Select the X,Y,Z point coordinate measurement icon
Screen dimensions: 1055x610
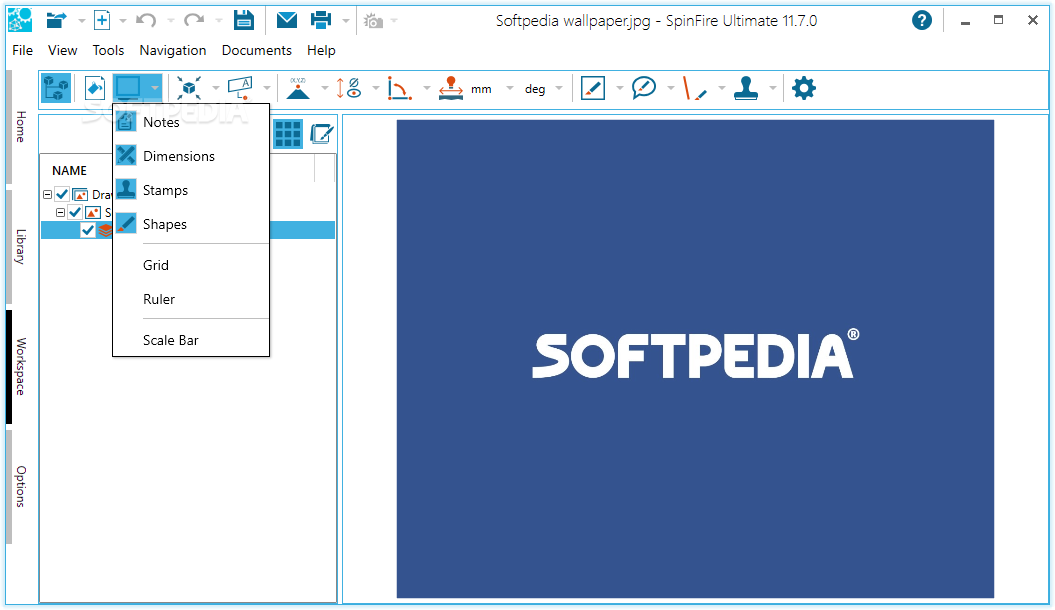(298, 88)
